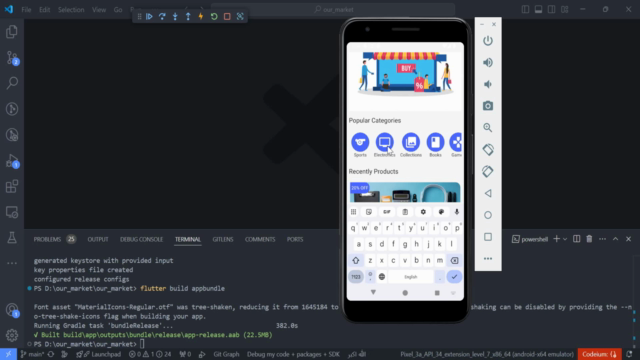Open Codeium status bar item
The image size is (640, 360).
[x=599, y=354]
